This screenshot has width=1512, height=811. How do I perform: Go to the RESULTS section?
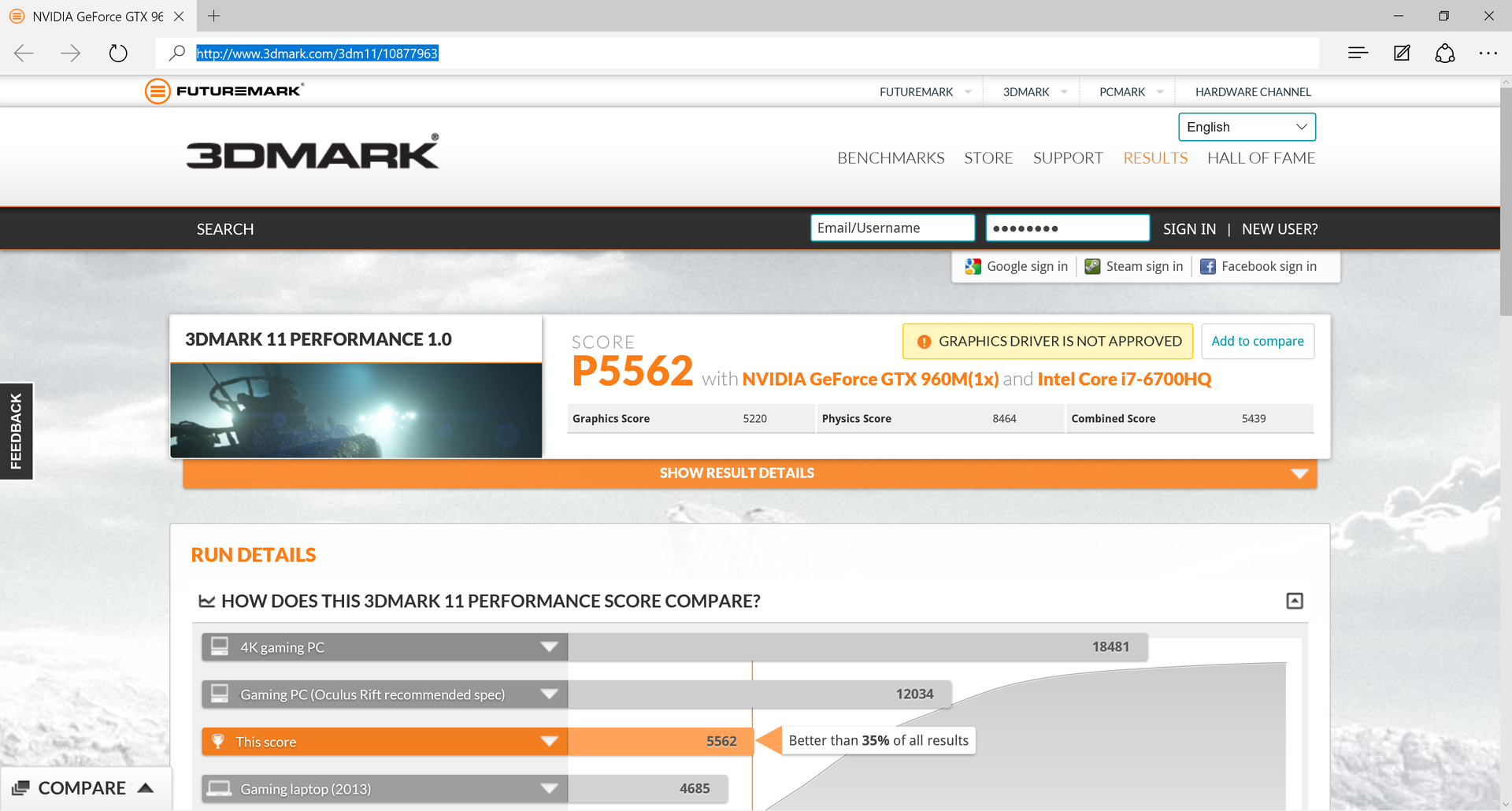pyautogui.click(x=1155, y=158)
